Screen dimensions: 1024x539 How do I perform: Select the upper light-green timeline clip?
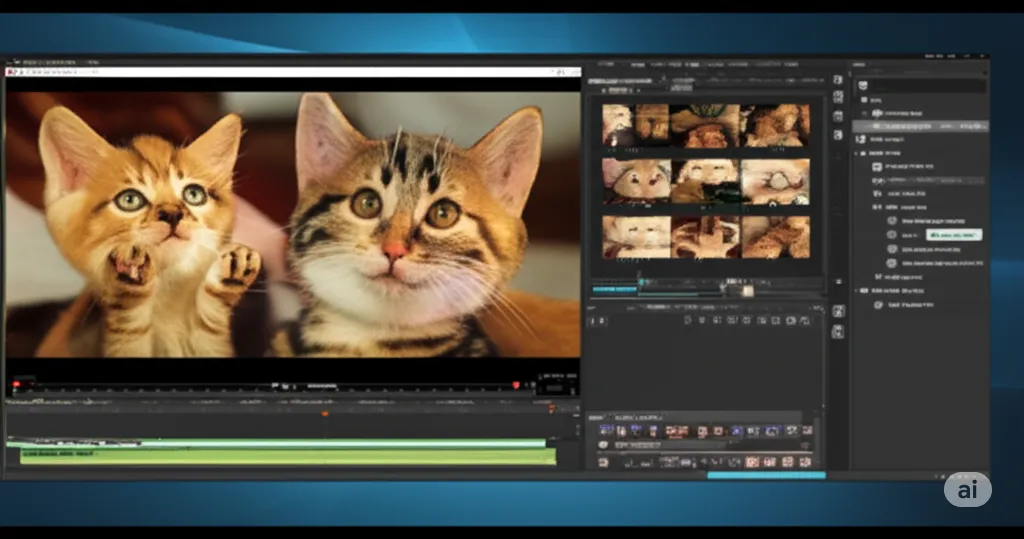click(276, 444)
